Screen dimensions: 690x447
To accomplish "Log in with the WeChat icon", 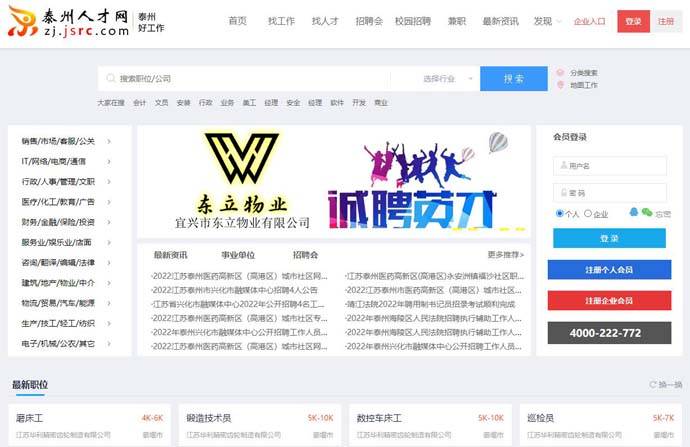I will (646, 212).
